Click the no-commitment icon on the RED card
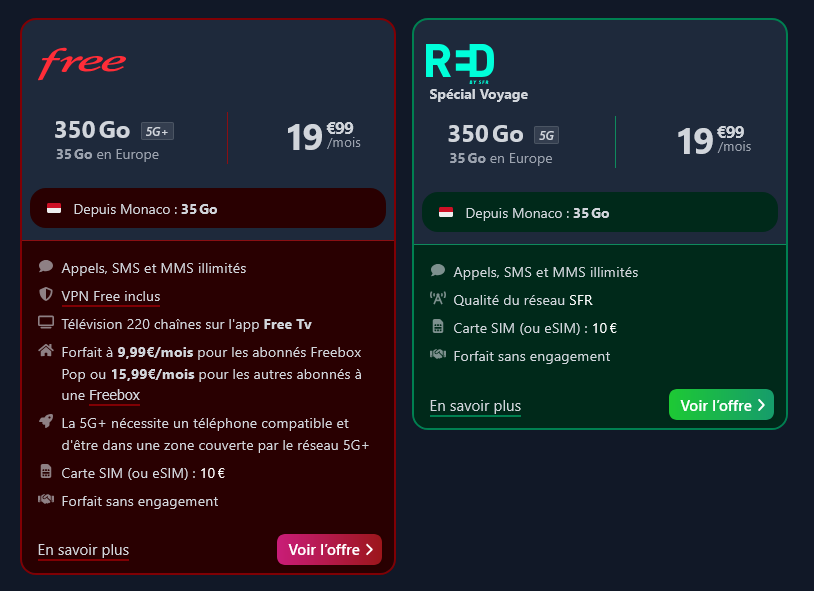 click(436, 355)
